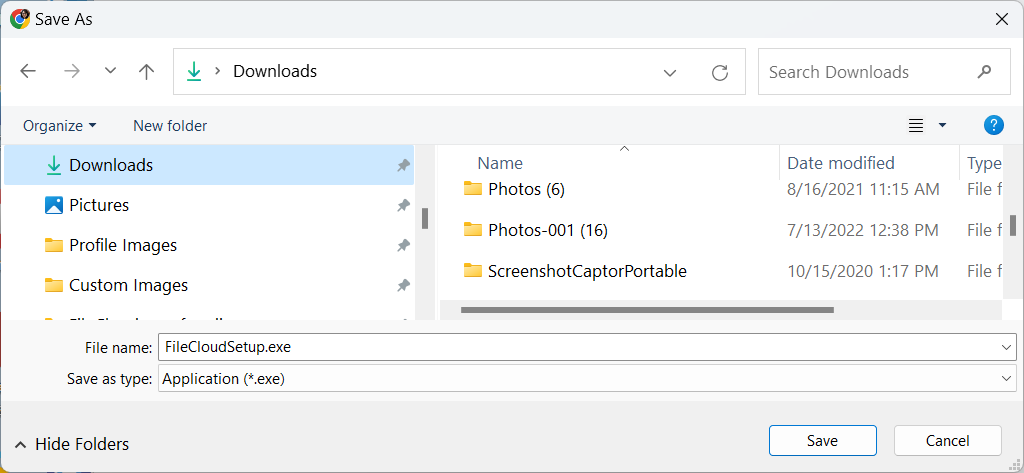
Task: Open the Recent locations dropdown arrow
Action: (110, 72)
